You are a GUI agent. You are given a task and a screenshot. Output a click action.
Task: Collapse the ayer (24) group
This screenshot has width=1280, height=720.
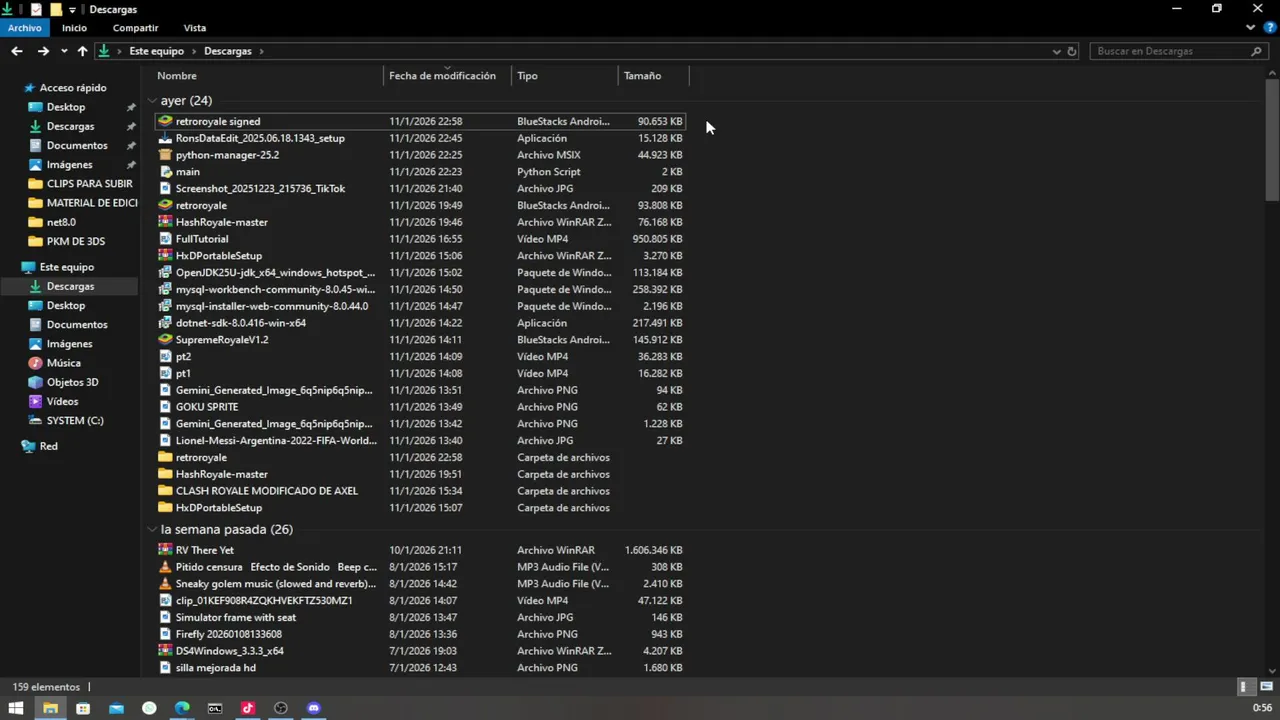pyautogui.click(x=152, y=101)
